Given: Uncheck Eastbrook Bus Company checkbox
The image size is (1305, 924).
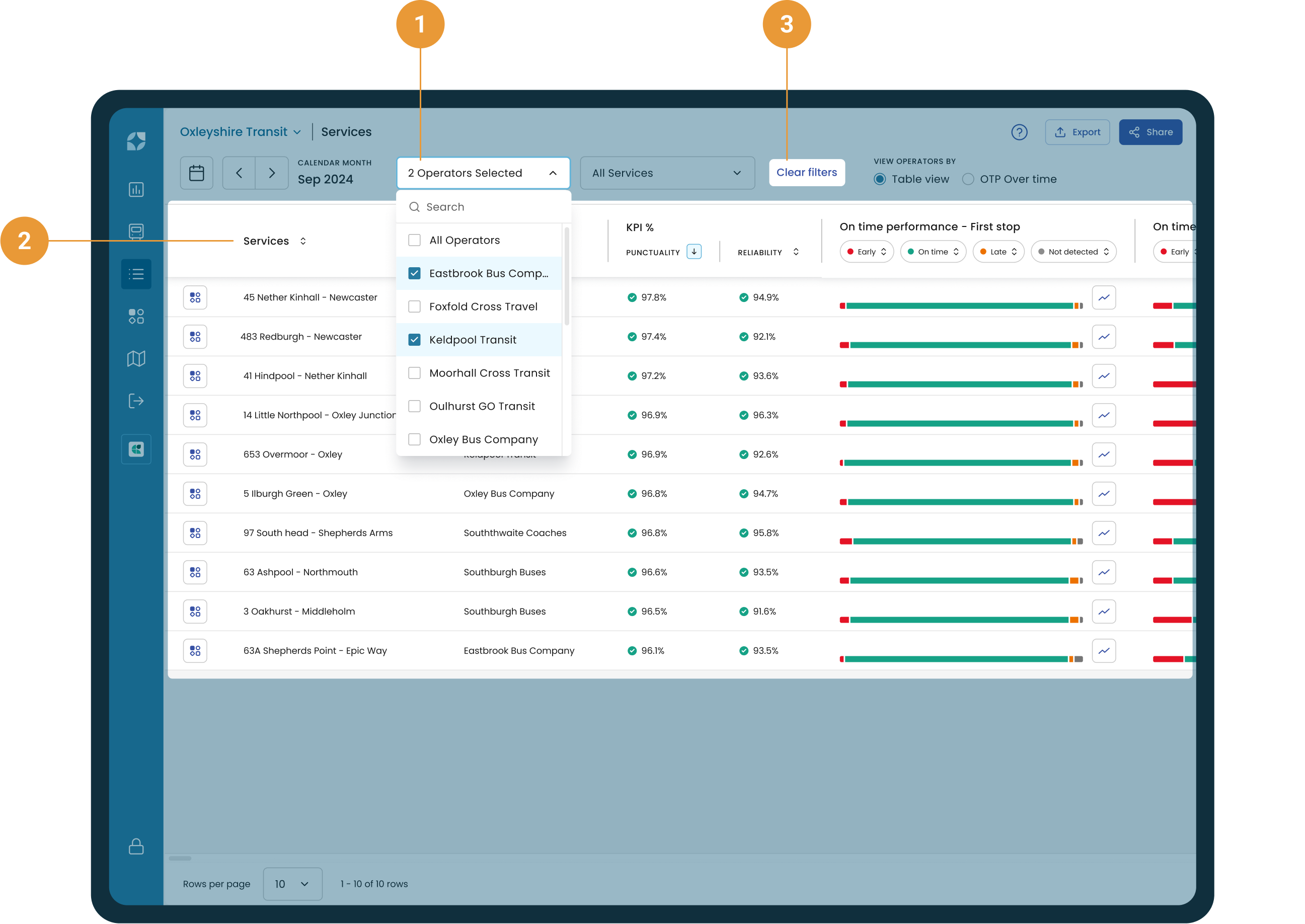Looking at the screenshot, I should (414, 273).
